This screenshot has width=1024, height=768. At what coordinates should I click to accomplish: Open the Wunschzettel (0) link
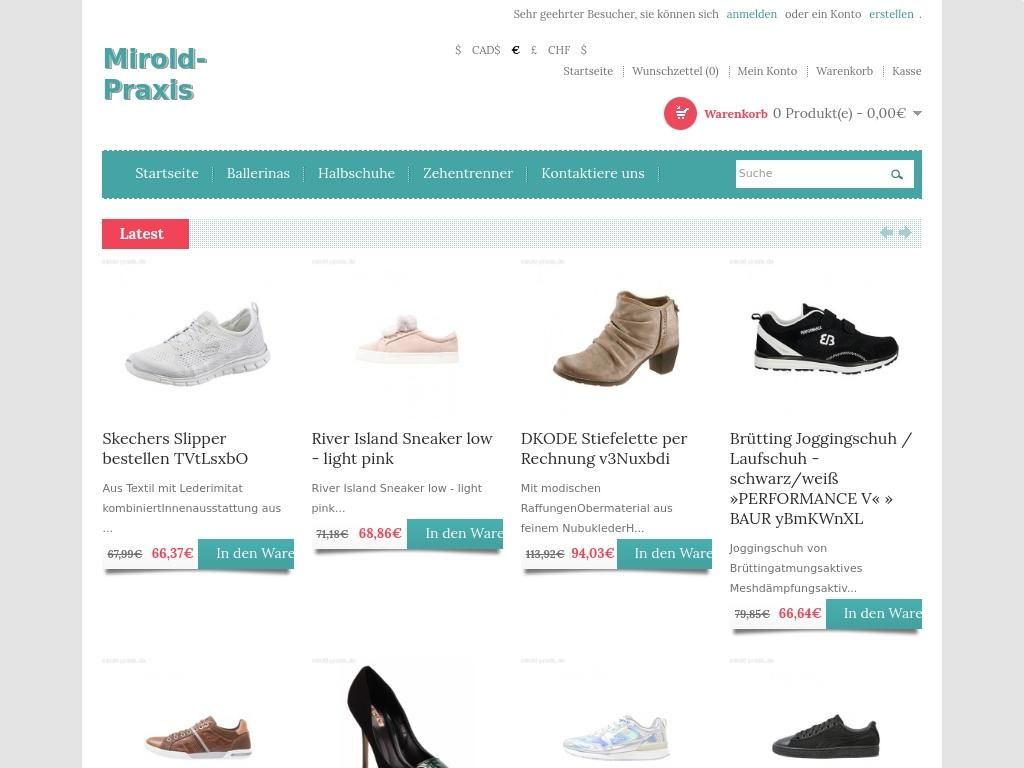(675, 71)
